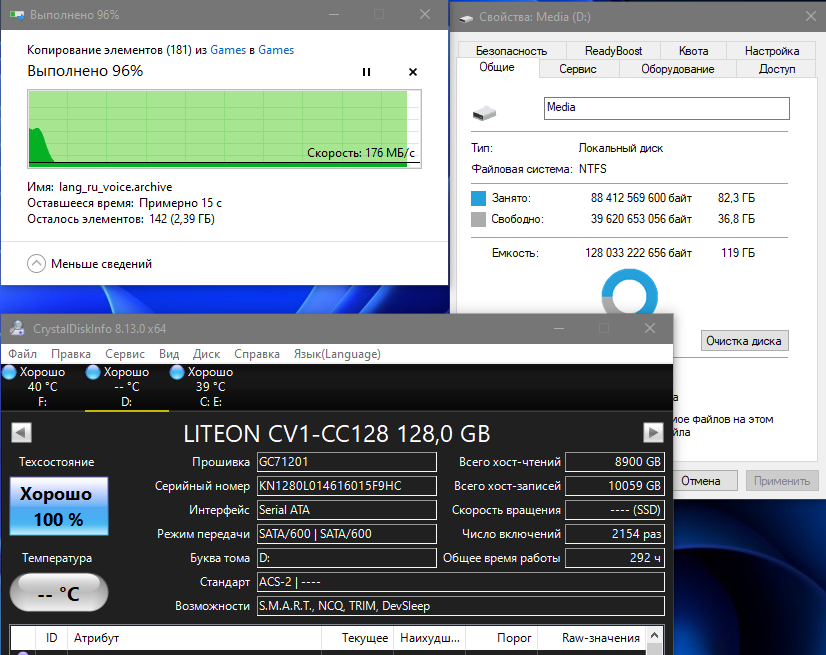Click the Применить button

coord(782,481)
